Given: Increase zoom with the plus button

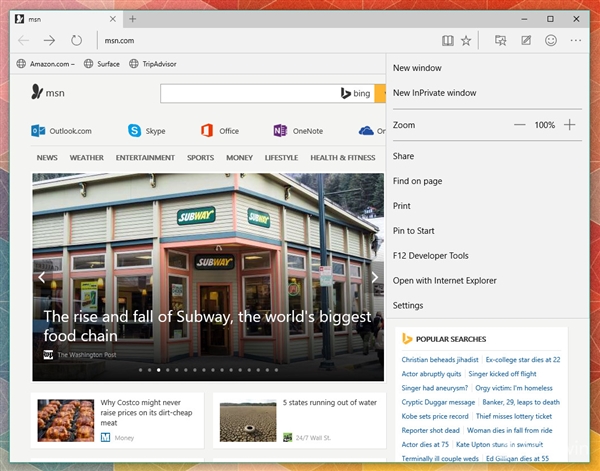Looking at the screenshot, I should point(569,125).
